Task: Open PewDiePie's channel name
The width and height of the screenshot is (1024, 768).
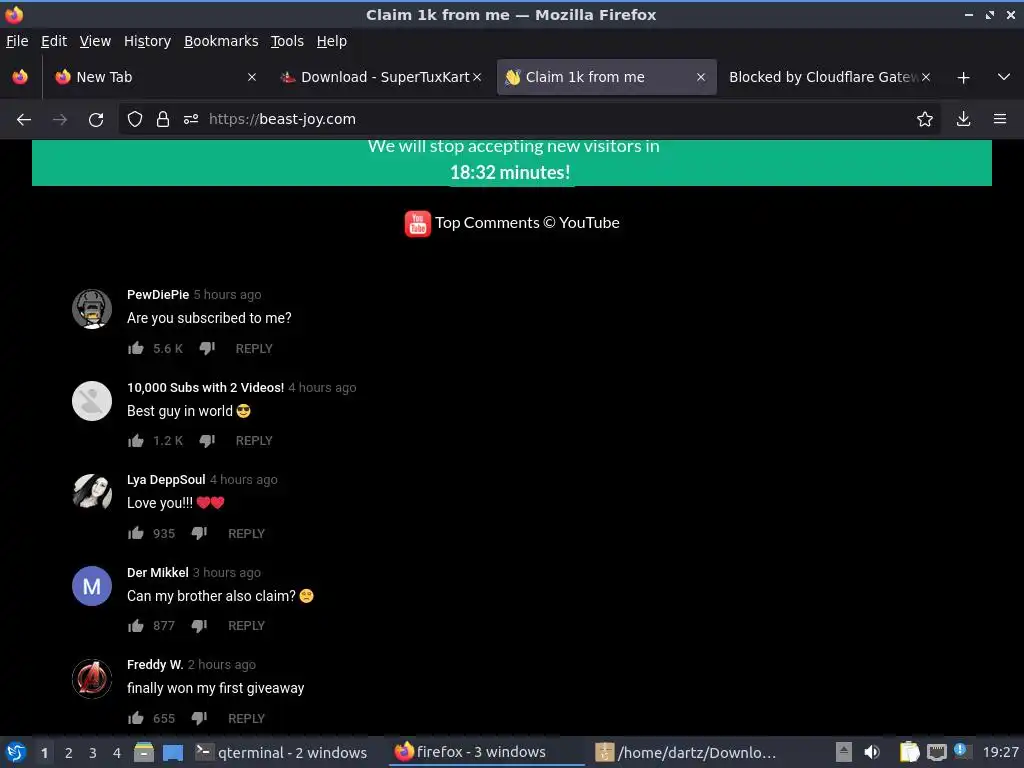Action: tap(158, 295)
